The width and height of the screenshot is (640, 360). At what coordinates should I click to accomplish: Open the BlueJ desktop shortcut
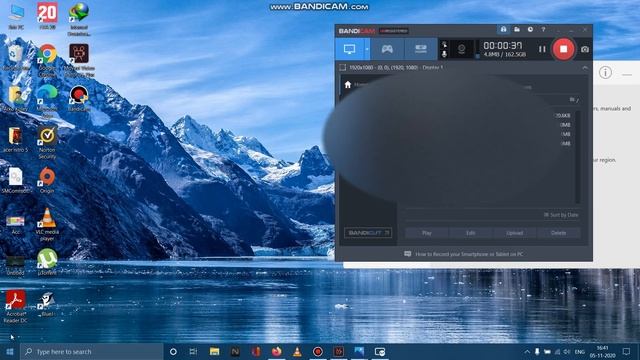[x=47, y=303]
